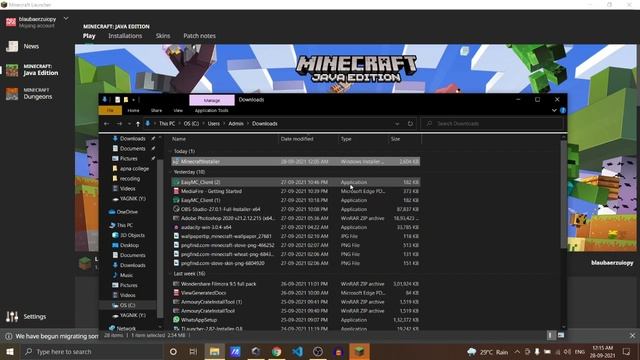Switch to details view icon in status bar
640x360 pixels.
[x=550, y=335]
